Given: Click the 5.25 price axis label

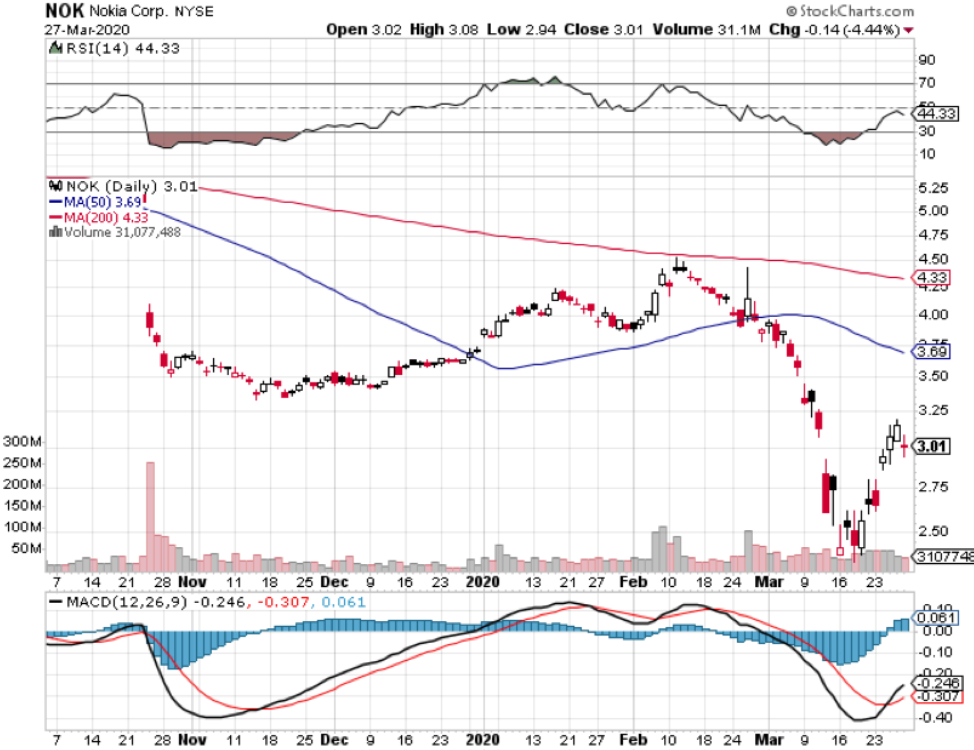Looking at the screenshot, I should [933, 188].
